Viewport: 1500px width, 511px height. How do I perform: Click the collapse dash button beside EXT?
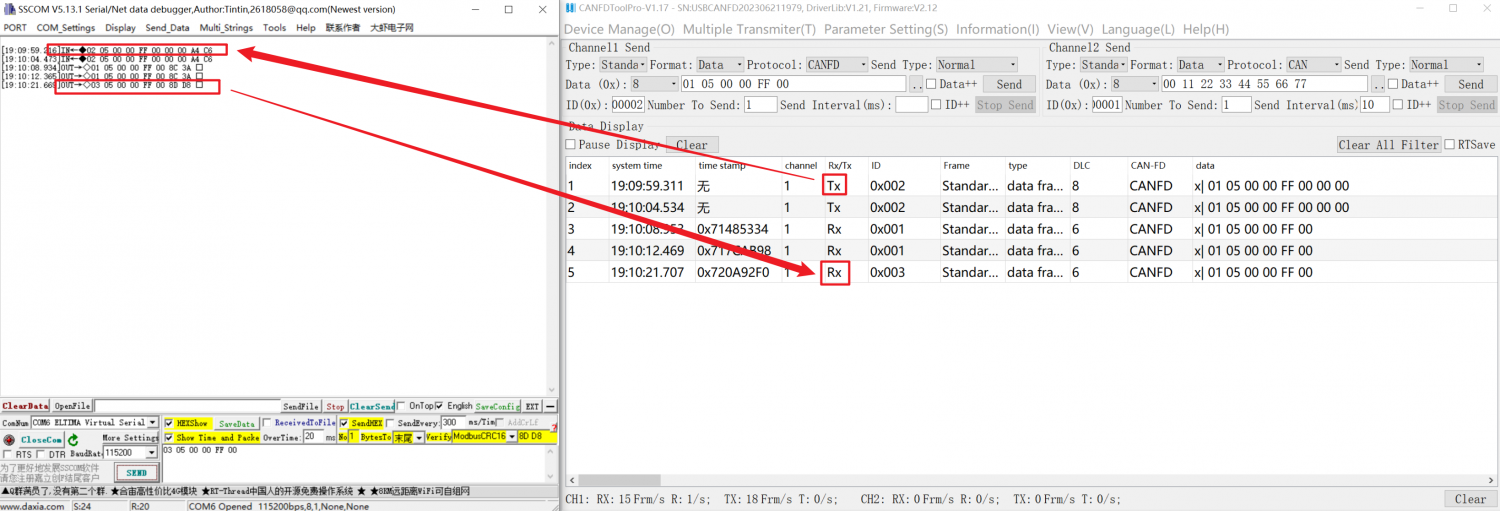[x=550, y=406]
